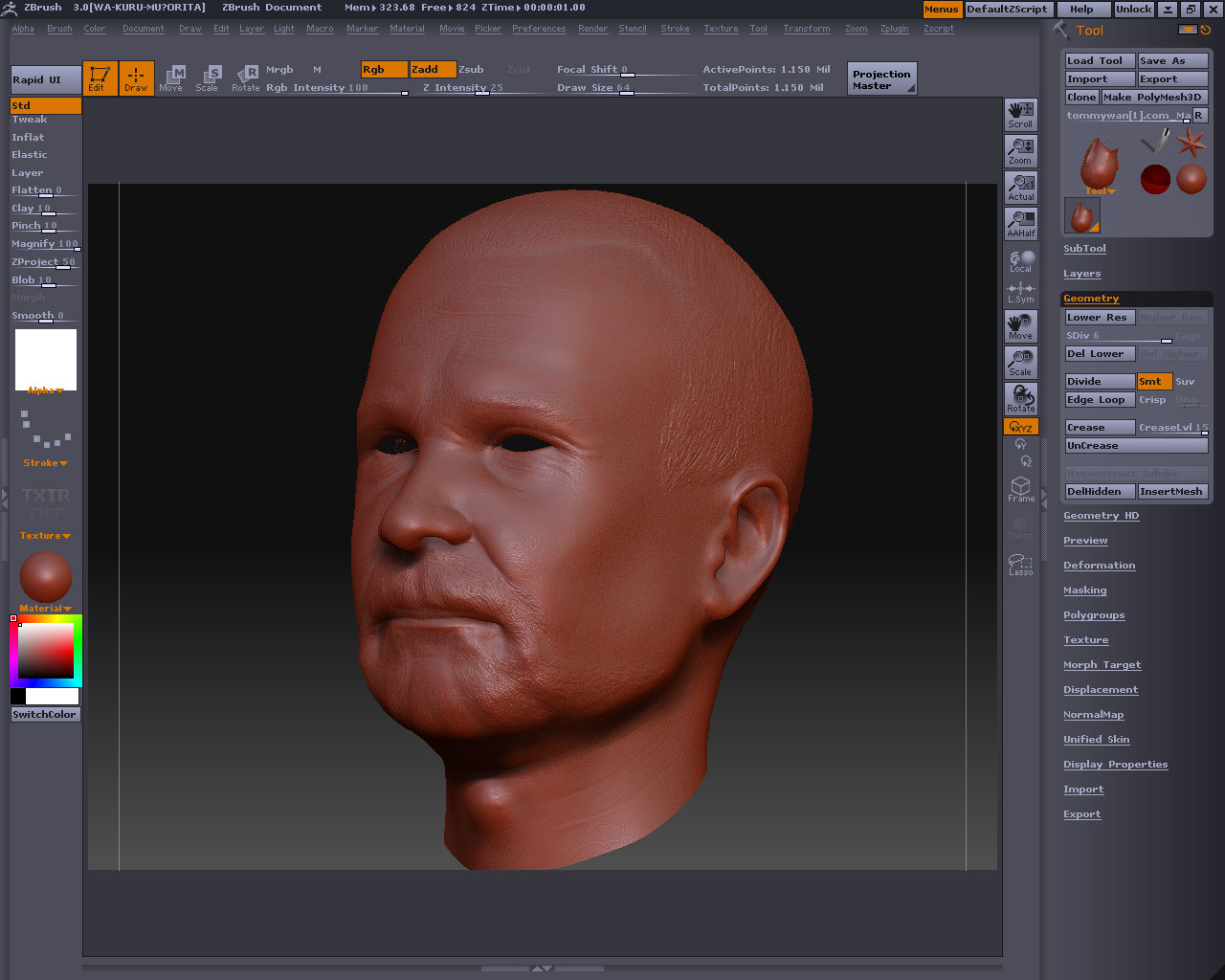This screenshot has height=980, width=1225.
Task: Select the Inflat brush from list
Action: (x=29, y=137)
